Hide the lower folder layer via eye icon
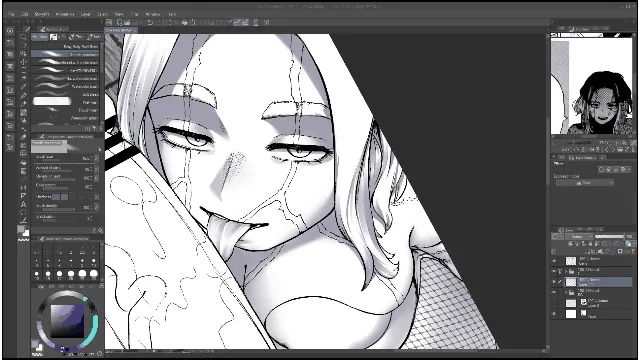 point(554,292)
